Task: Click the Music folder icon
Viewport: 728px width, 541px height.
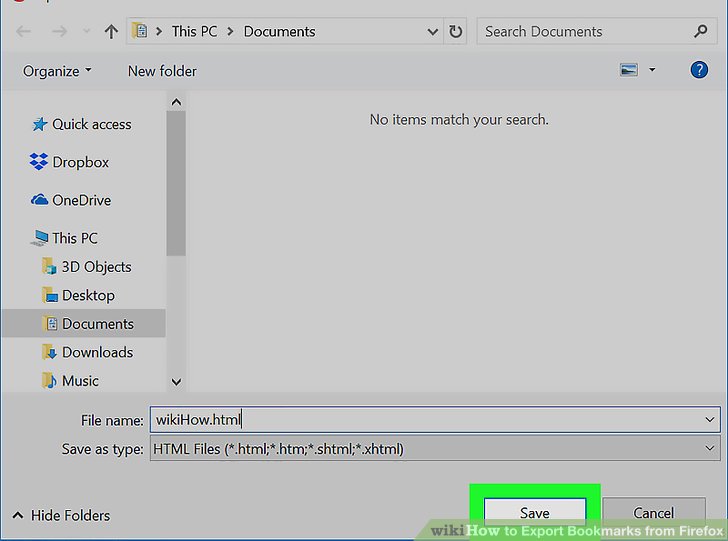Action: click(x=50, y=381)
